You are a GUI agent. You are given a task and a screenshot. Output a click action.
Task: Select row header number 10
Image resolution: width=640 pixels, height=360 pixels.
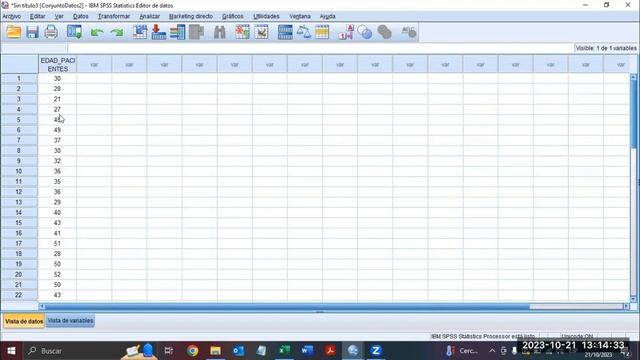click(19, 171)
